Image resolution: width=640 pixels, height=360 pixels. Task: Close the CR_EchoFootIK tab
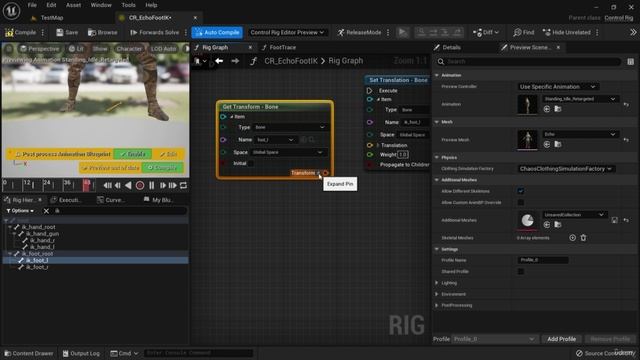tap(195, 18)
